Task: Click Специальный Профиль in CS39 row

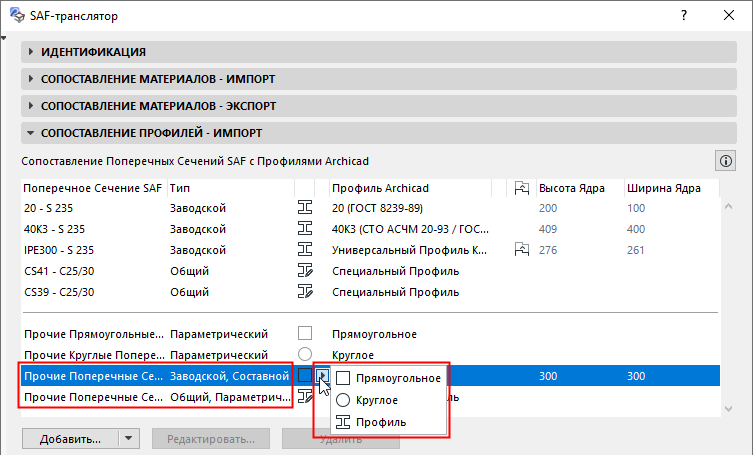Action: click(x=395, y=292)
